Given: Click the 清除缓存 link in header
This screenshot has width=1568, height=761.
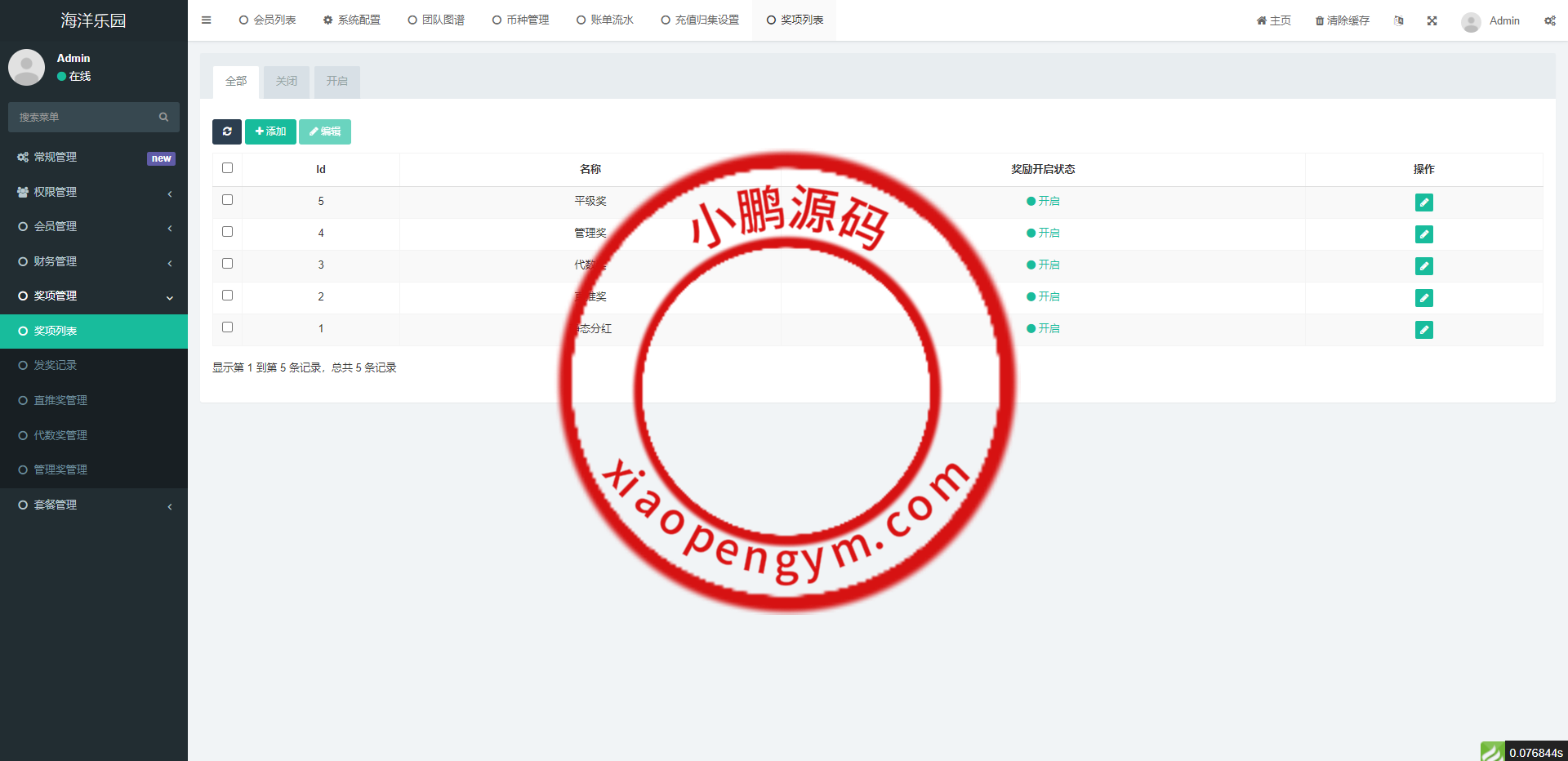Looking at the screenshot, I should tap(1342, 21).
